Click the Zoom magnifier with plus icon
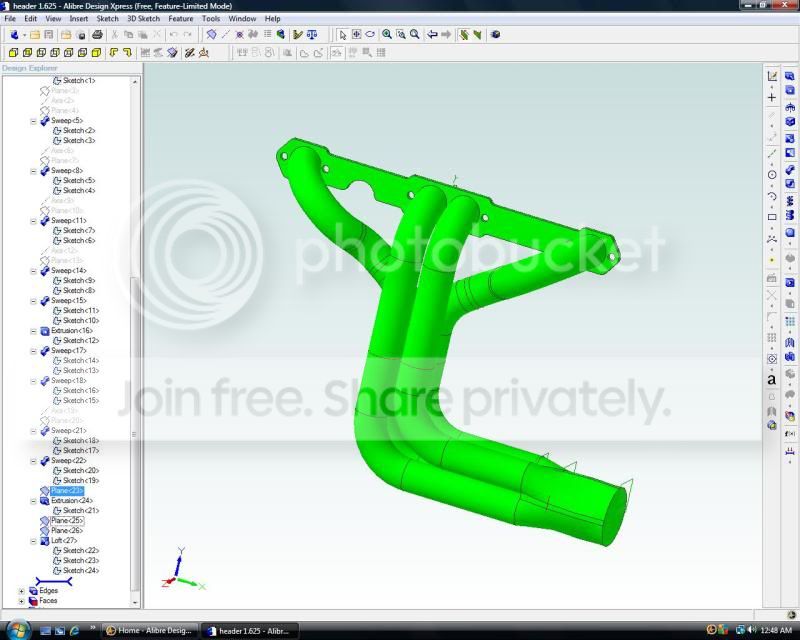800x640 pixels. (387, 35)
